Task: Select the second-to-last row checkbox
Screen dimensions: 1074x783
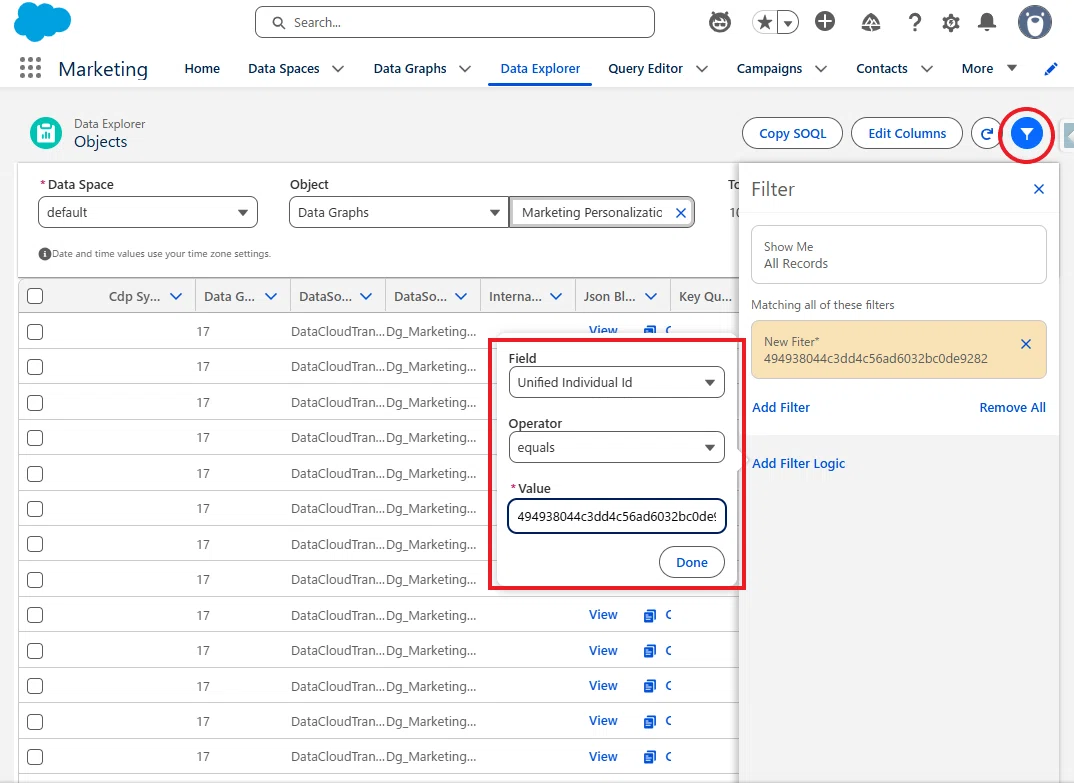Action: point(35,721)
